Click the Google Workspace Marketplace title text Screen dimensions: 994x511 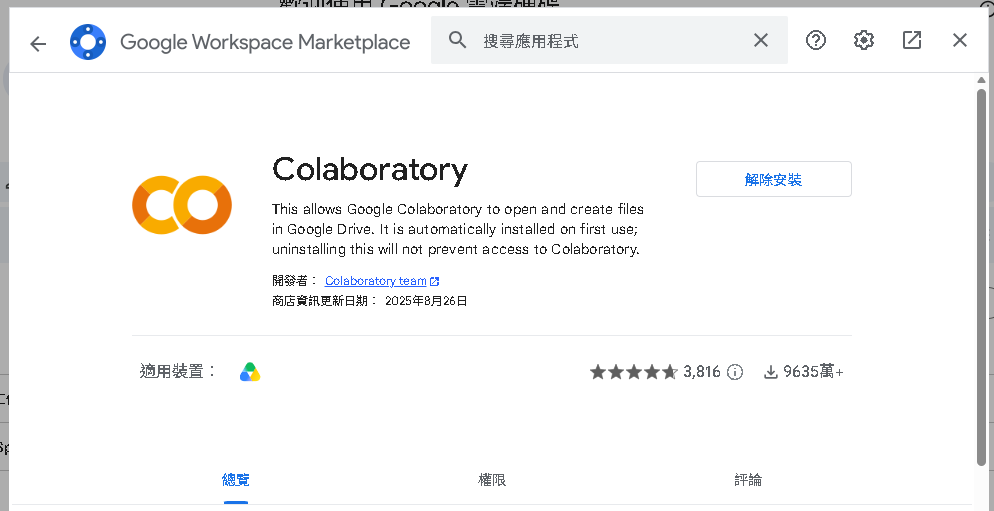265,42
